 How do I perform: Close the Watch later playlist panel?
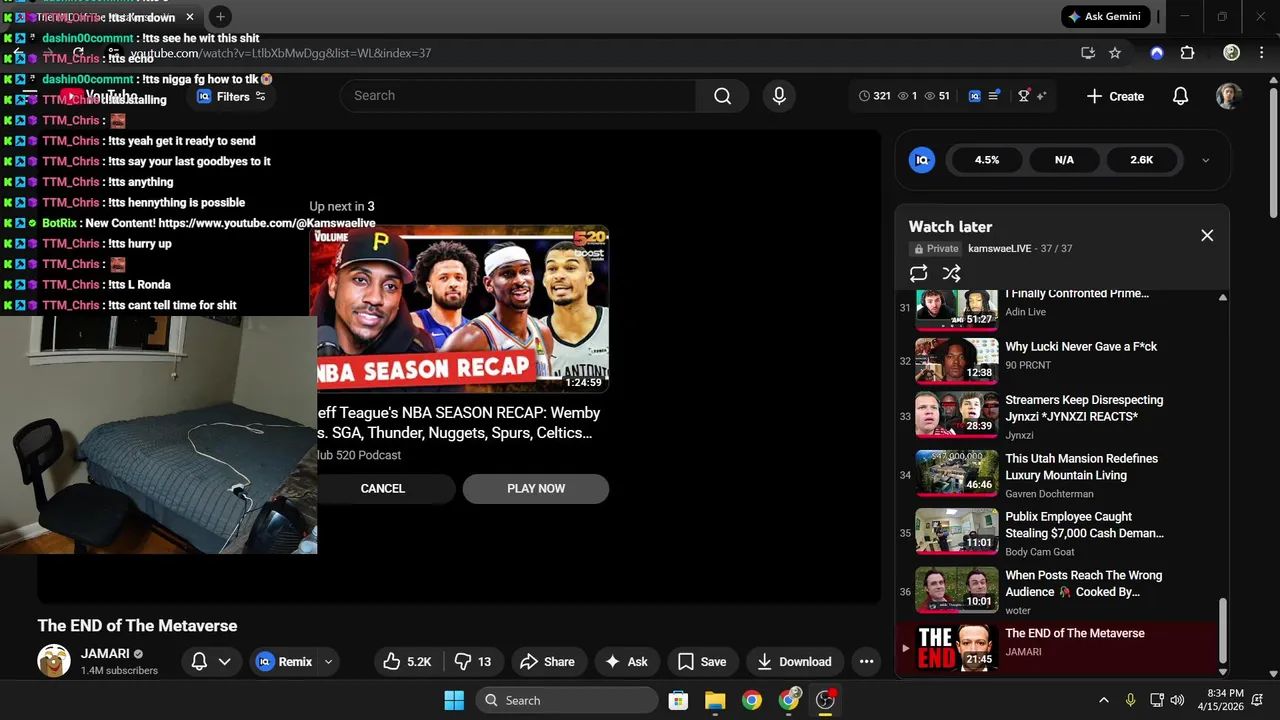coord(1207,235)
